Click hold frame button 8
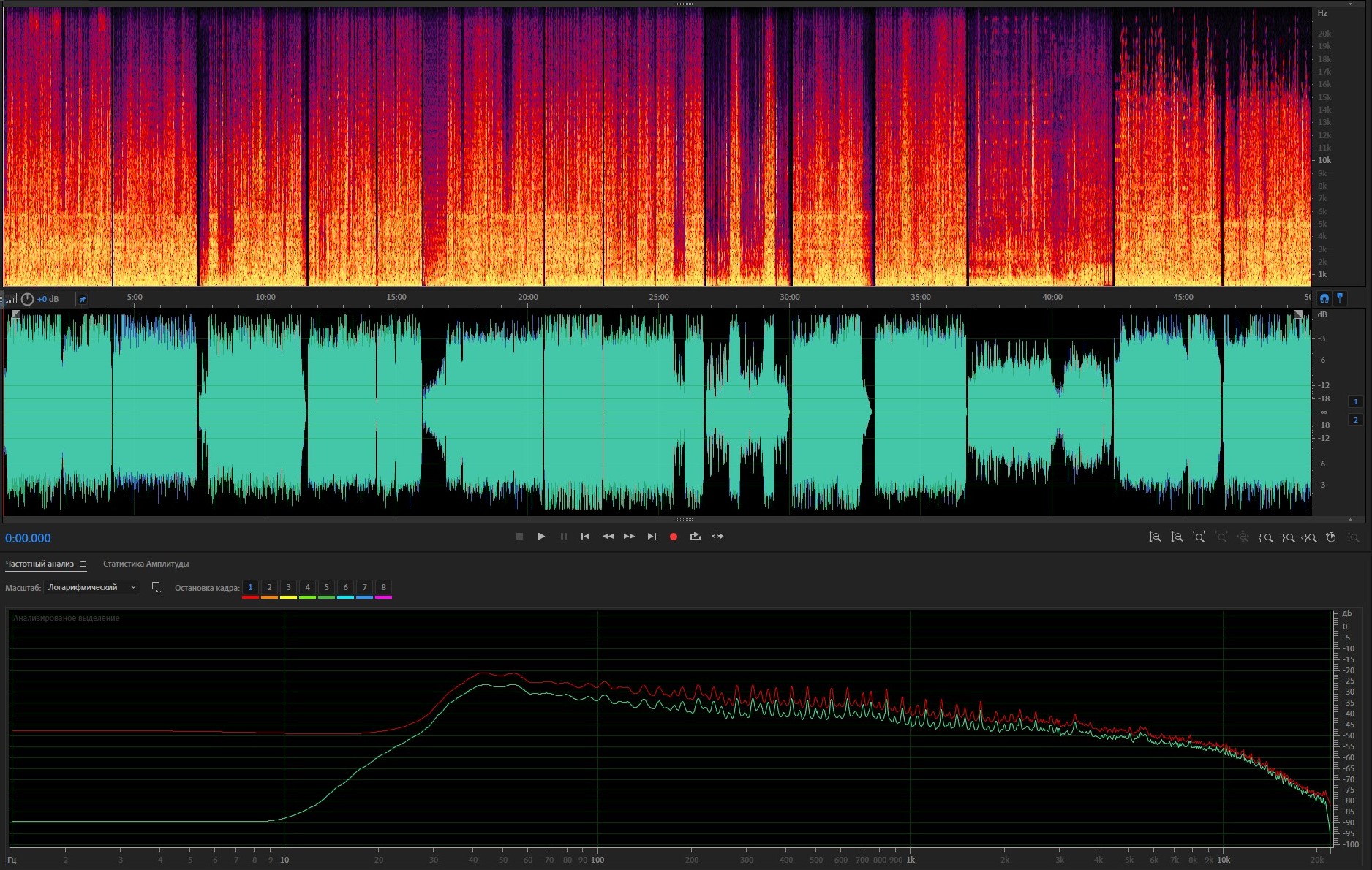This screenshot has width=1372, height=870. click(383, 587)
